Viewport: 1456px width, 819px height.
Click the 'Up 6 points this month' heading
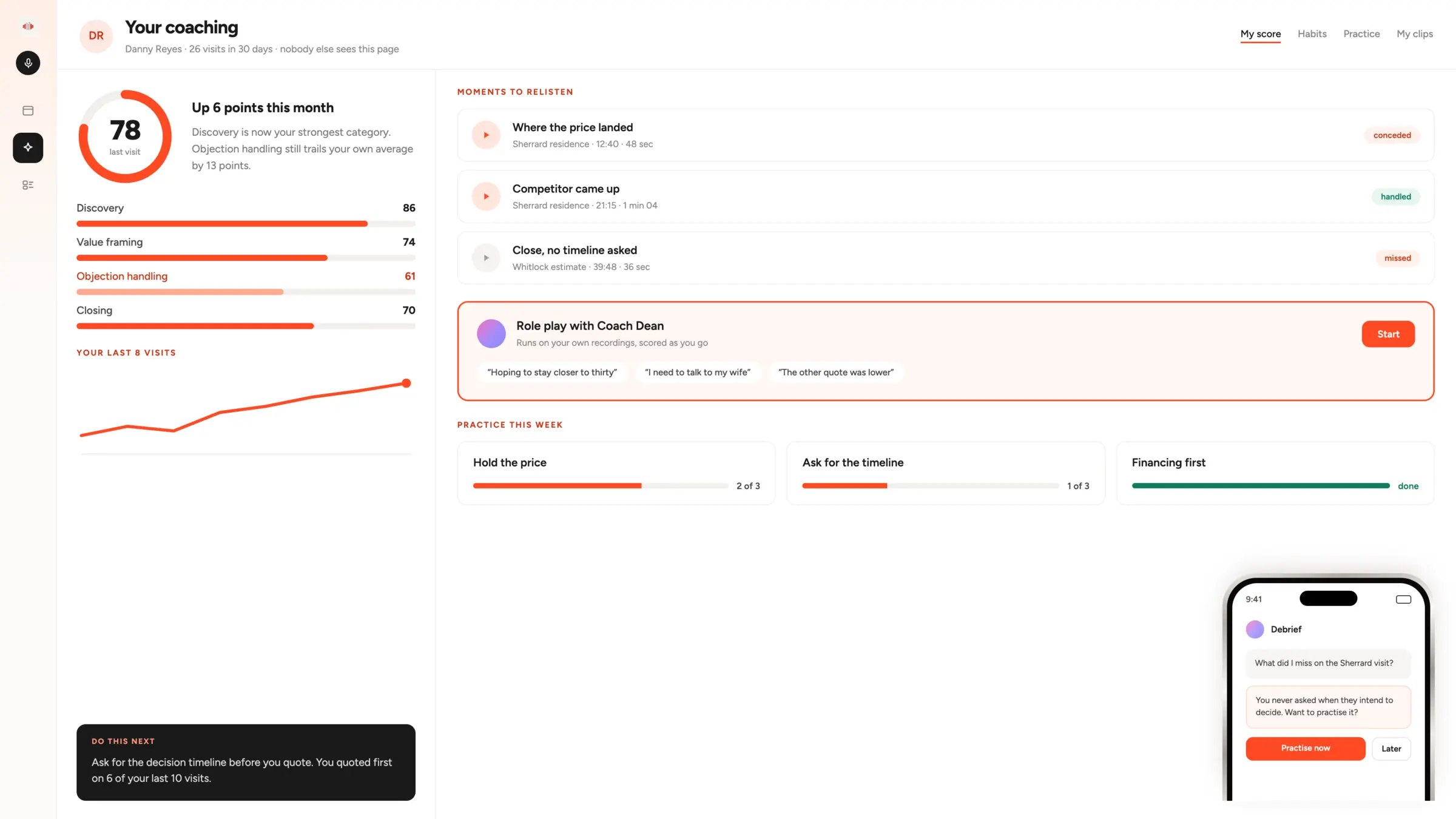[x=263, y=108]
